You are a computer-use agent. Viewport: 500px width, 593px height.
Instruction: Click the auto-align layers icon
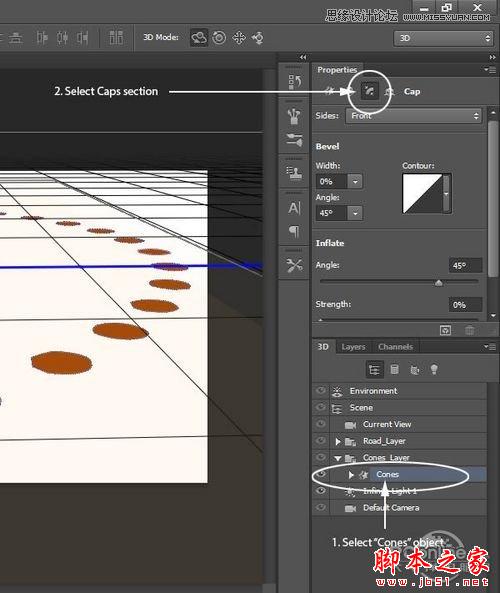click(x=116, y=37)
